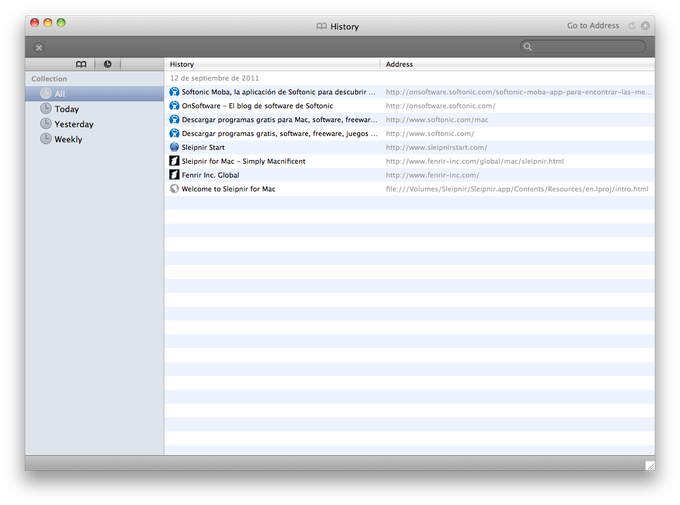680x505 pixels.
Task: Click the onsoftware.softonic.com/softonic-moba address
Action: [519, 92]
